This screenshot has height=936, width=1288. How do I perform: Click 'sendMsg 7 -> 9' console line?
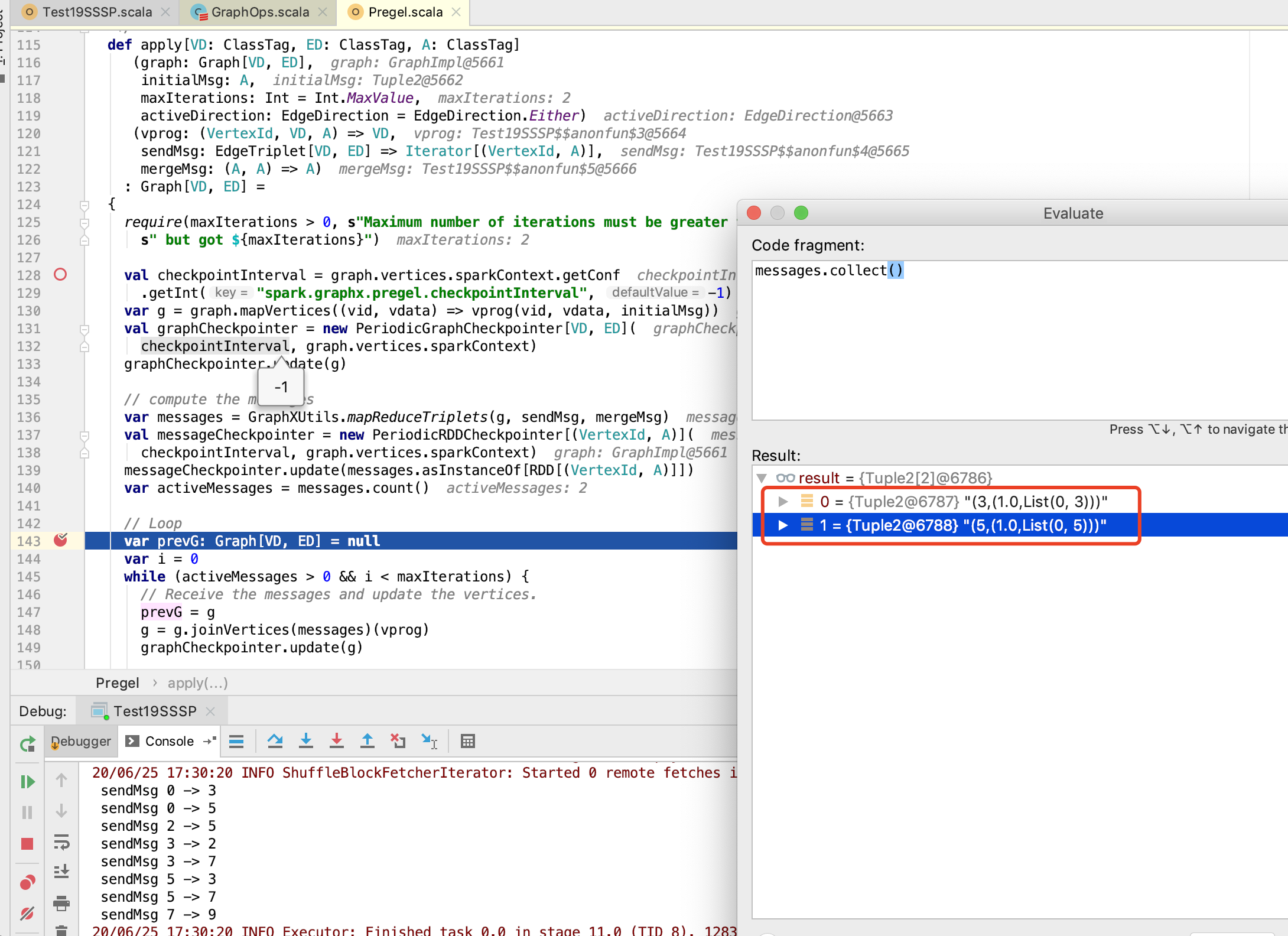pos(158,915)
